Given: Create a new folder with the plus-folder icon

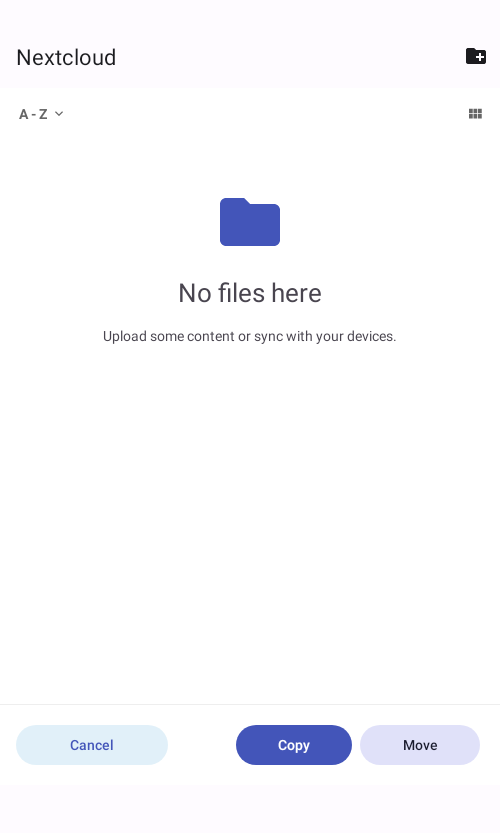Looking at the screenshot, I should tap(476, 56).
